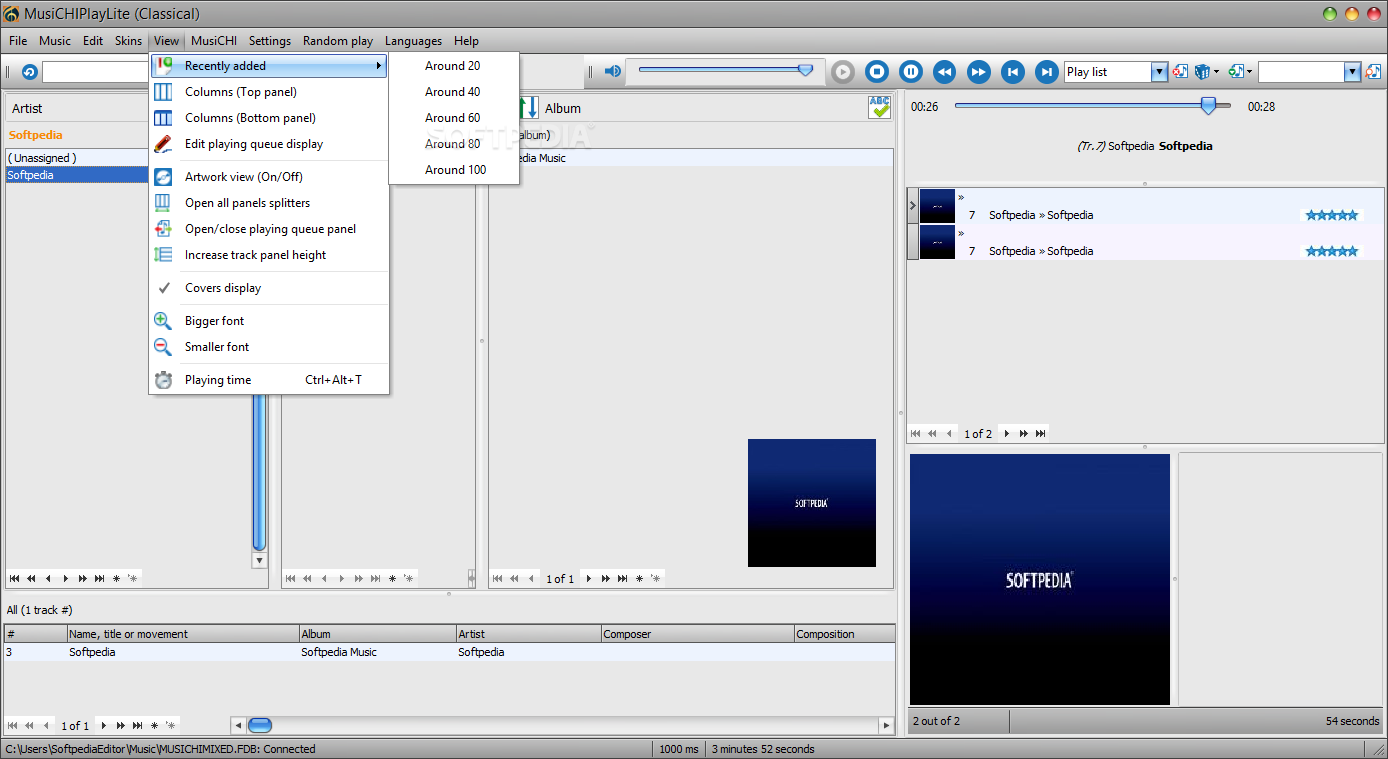Skip to the previous track

click(x=1013, y=72)
